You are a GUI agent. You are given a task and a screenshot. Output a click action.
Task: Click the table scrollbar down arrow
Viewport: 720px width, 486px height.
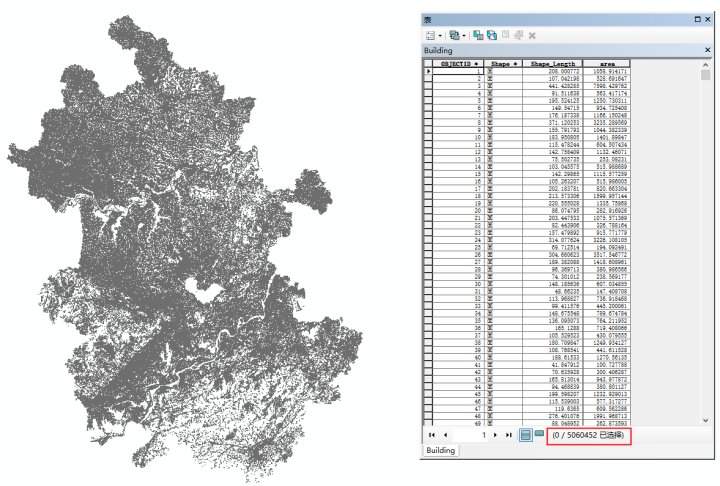click(706, 420)
